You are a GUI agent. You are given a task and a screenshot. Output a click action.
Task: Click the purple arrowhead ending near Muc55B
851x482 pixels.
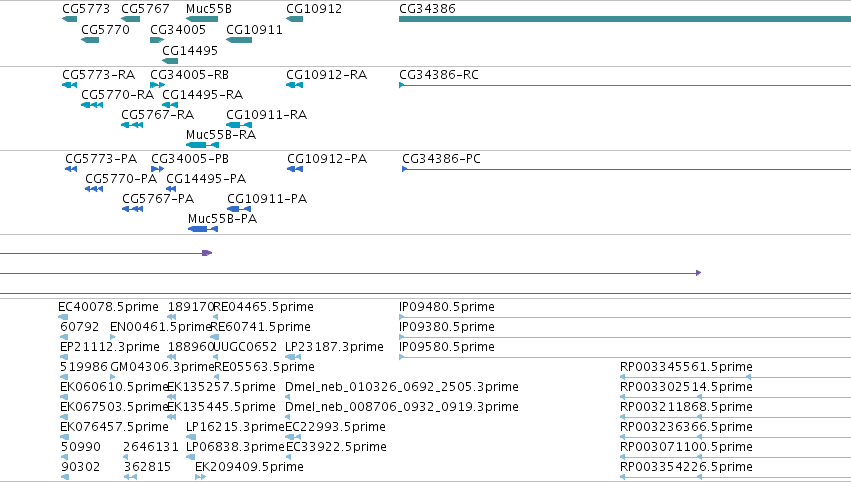tap(207, 253)
